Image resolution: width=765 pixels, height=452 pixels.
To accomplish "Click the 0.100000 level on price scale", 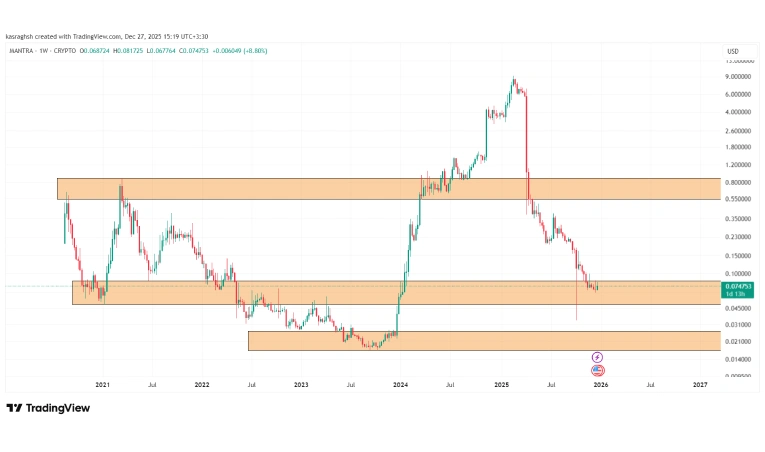I will pos(740,273).
